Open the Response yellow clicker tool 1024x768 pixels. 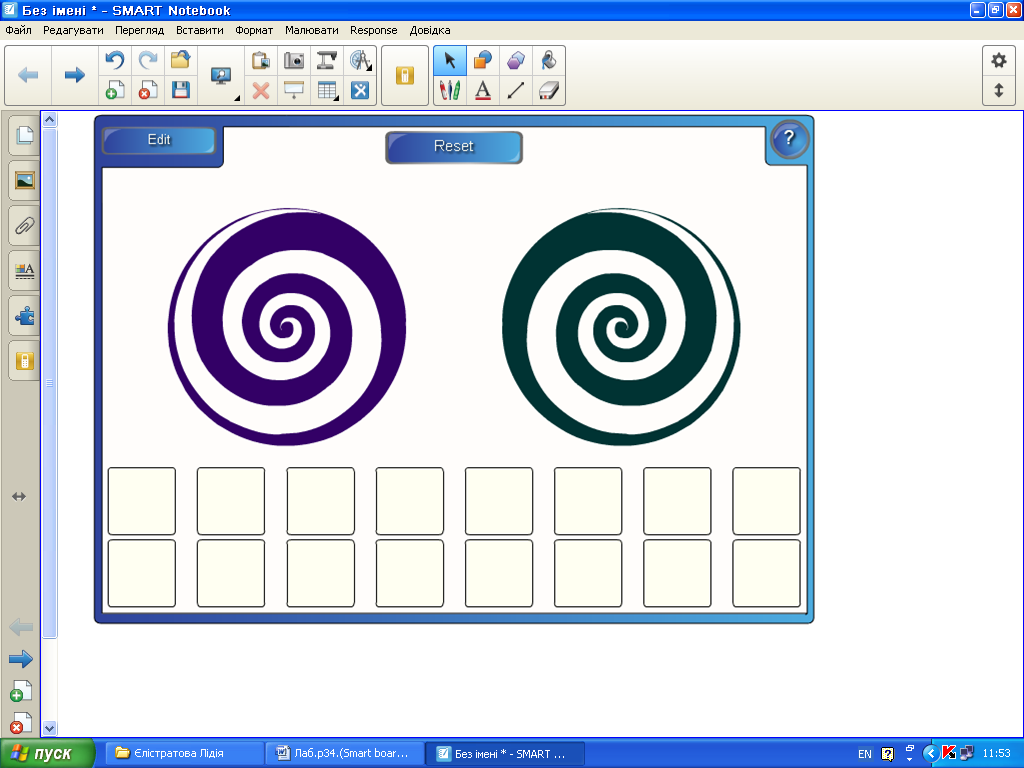405,76
